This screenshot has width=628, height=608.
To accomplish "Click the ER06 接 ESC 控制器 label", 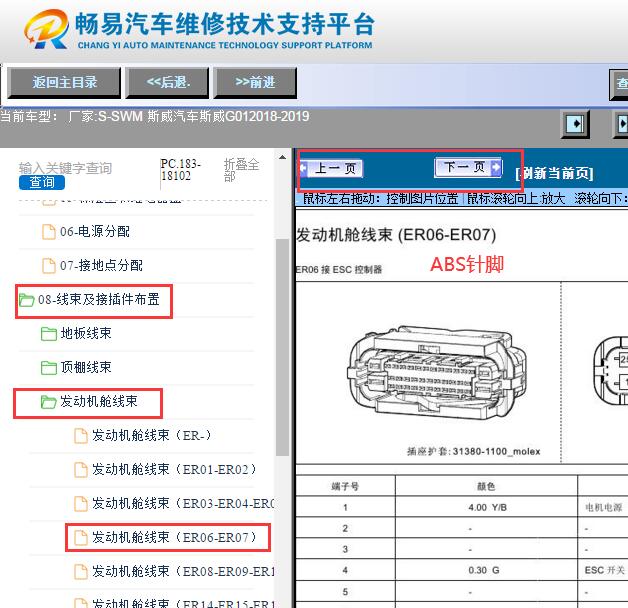I will tap(339, 270).
